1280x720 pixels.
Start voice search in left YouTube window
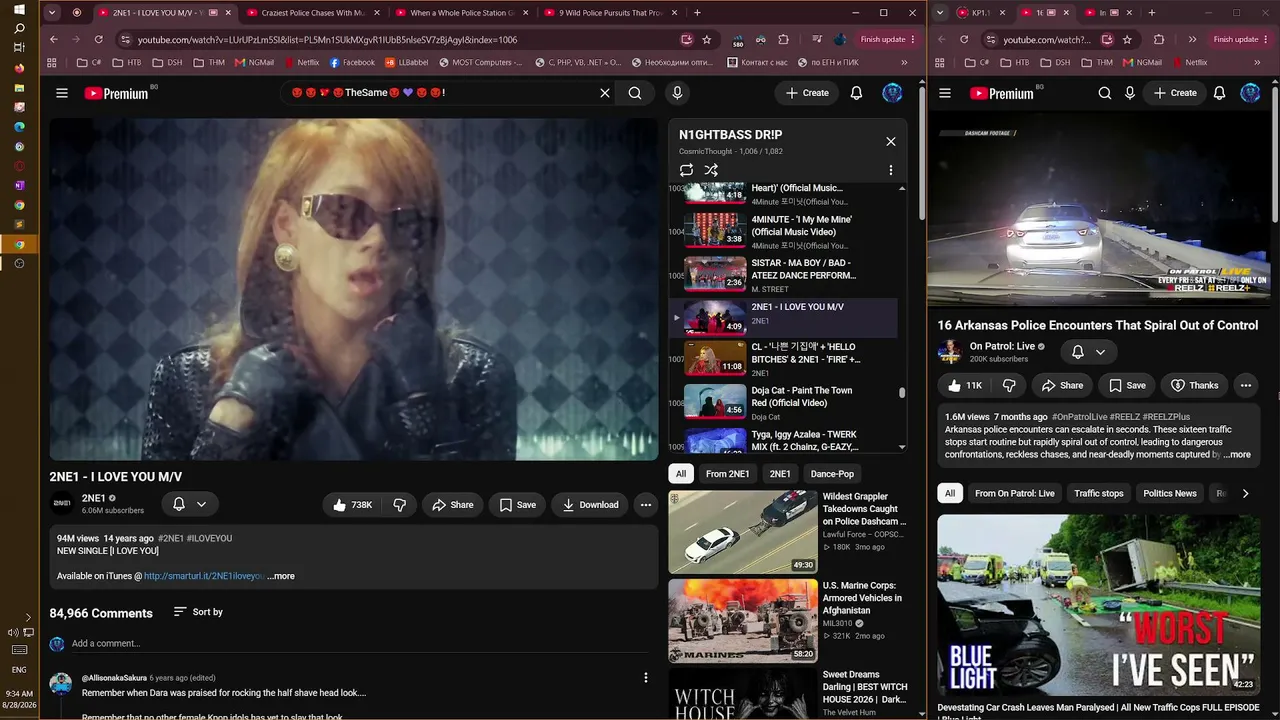point(677,93)
